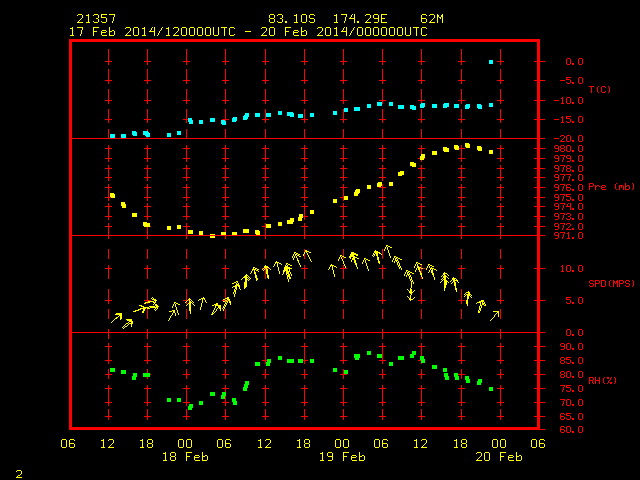Click the T(C) axis label

point(600,89)
